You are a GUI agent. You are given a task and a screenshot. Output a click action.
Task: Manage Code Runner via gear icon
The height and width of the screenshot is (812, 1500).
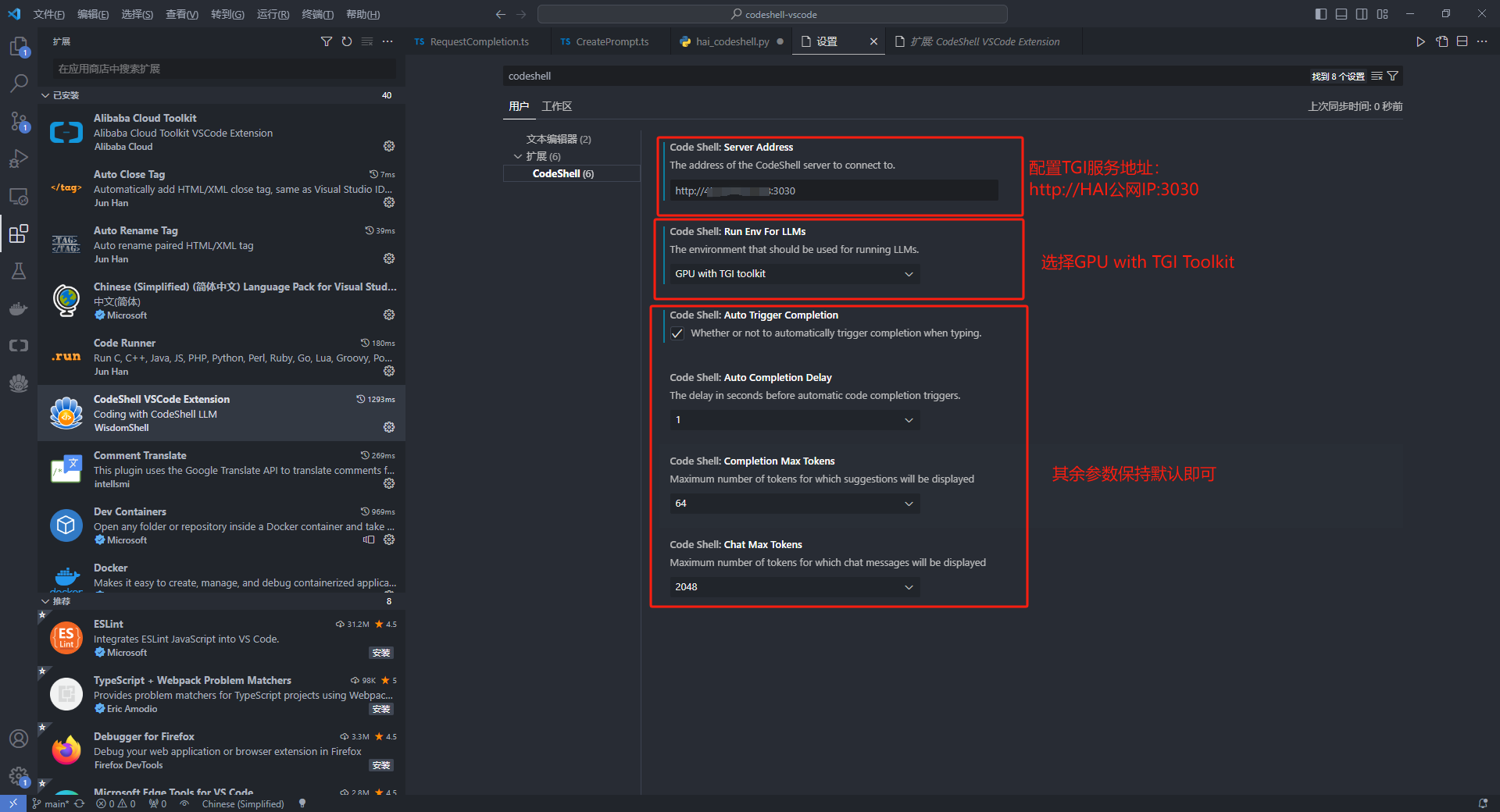389,371
